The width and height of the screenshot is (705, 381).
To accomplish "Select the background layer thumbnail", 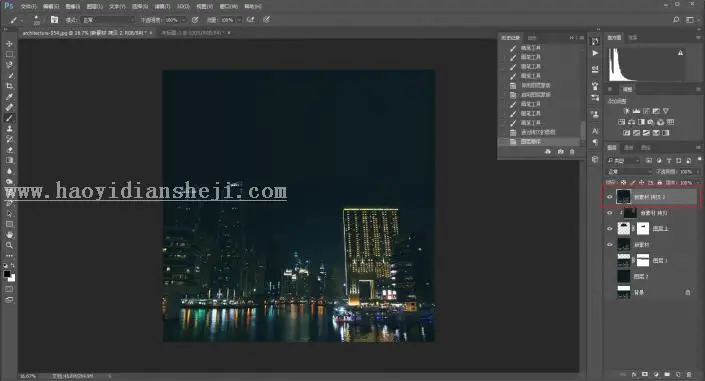I will point(624,292).
